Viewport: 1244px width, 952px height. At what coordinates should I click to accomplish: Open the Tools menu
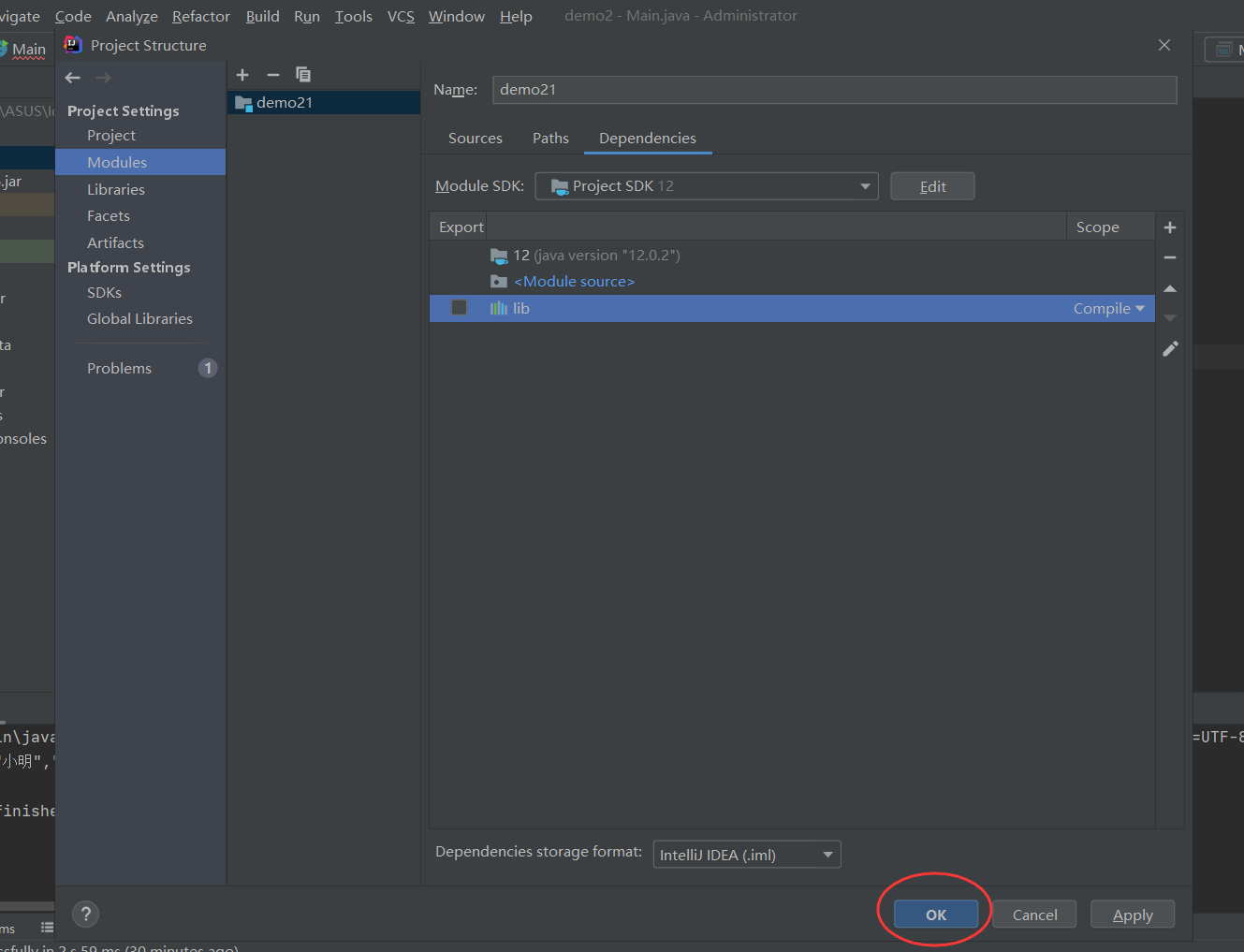(354, 16)
